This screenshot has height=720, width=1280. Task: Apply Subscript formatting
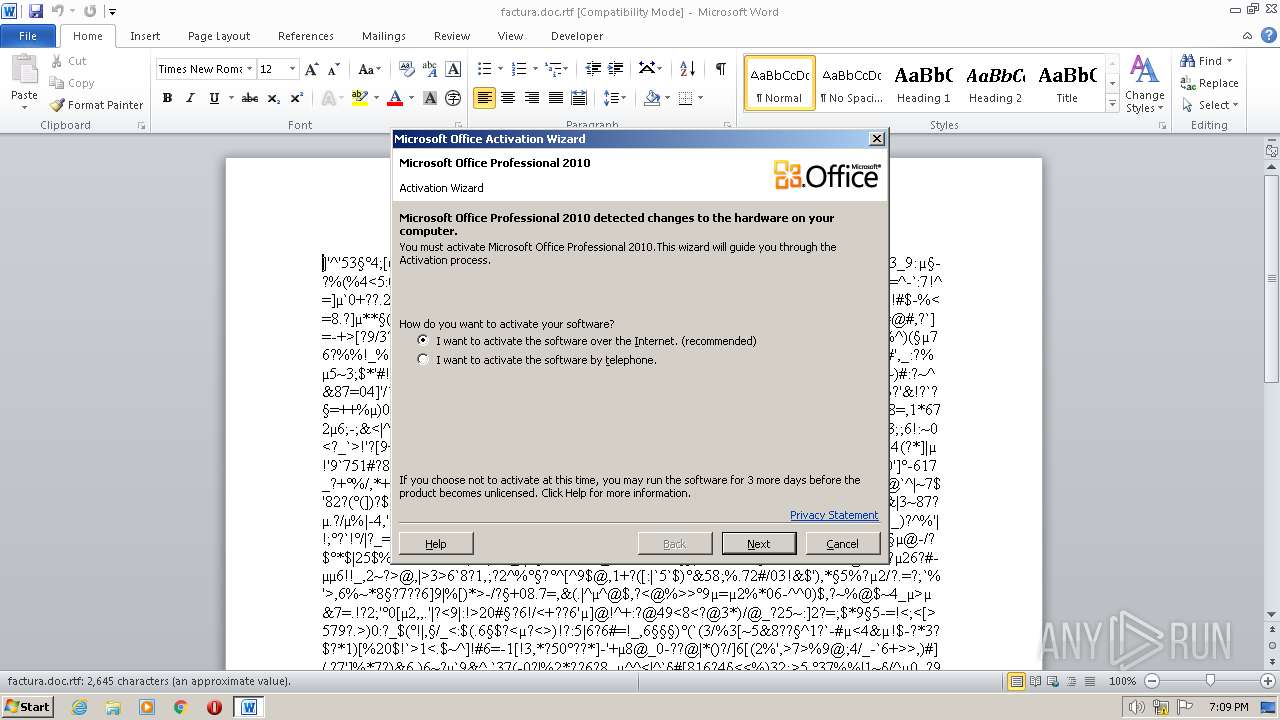coord(274,98)
